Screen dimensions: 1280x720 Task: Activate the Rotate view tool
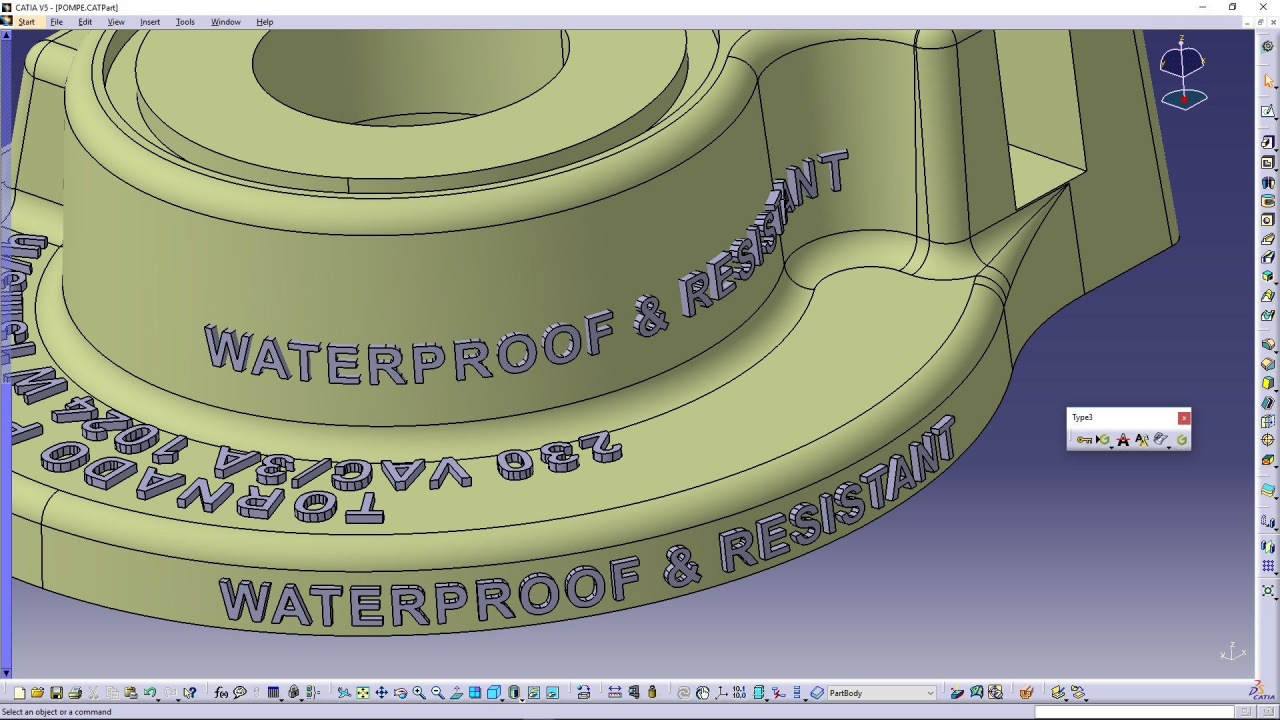click(400, 692)
